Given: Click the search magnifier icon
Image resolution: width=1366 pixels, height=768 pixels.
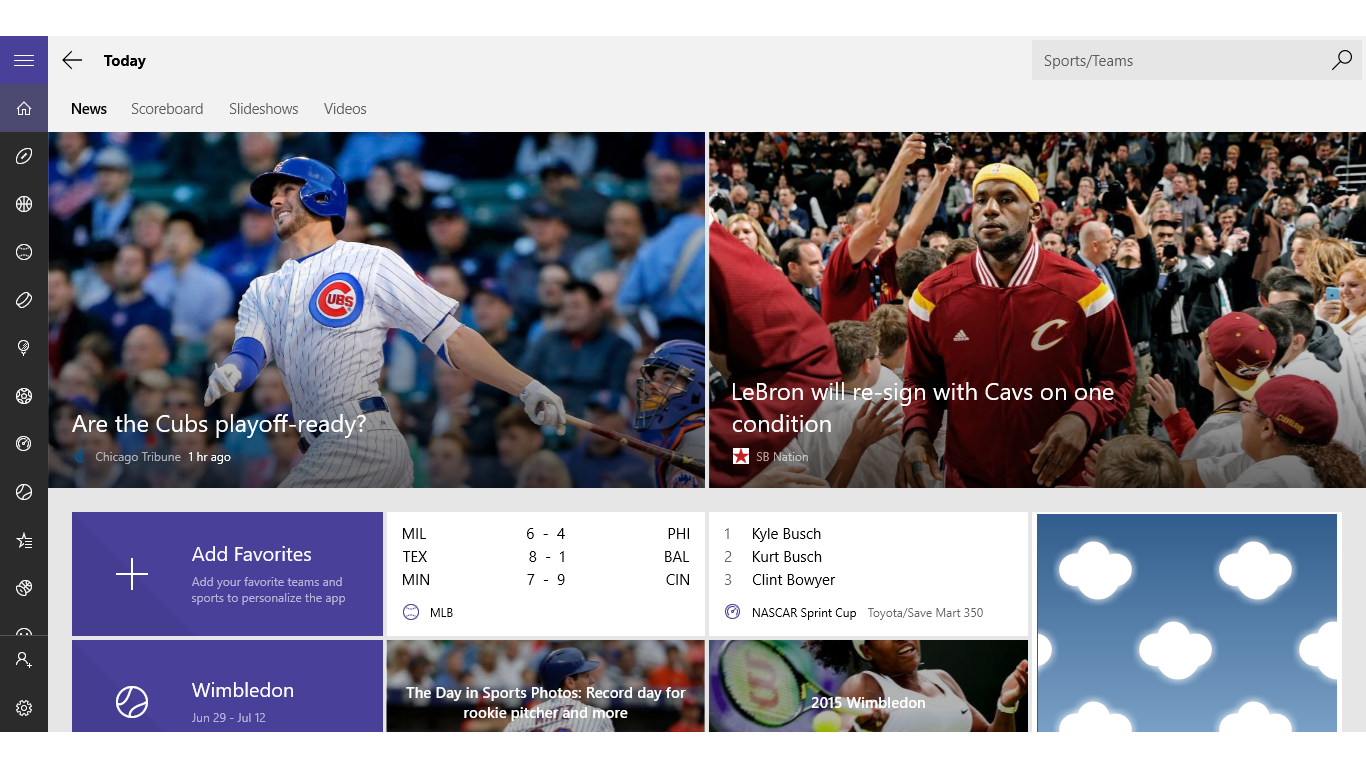Looking at the screenshot, I should [x=1341, y=60].
